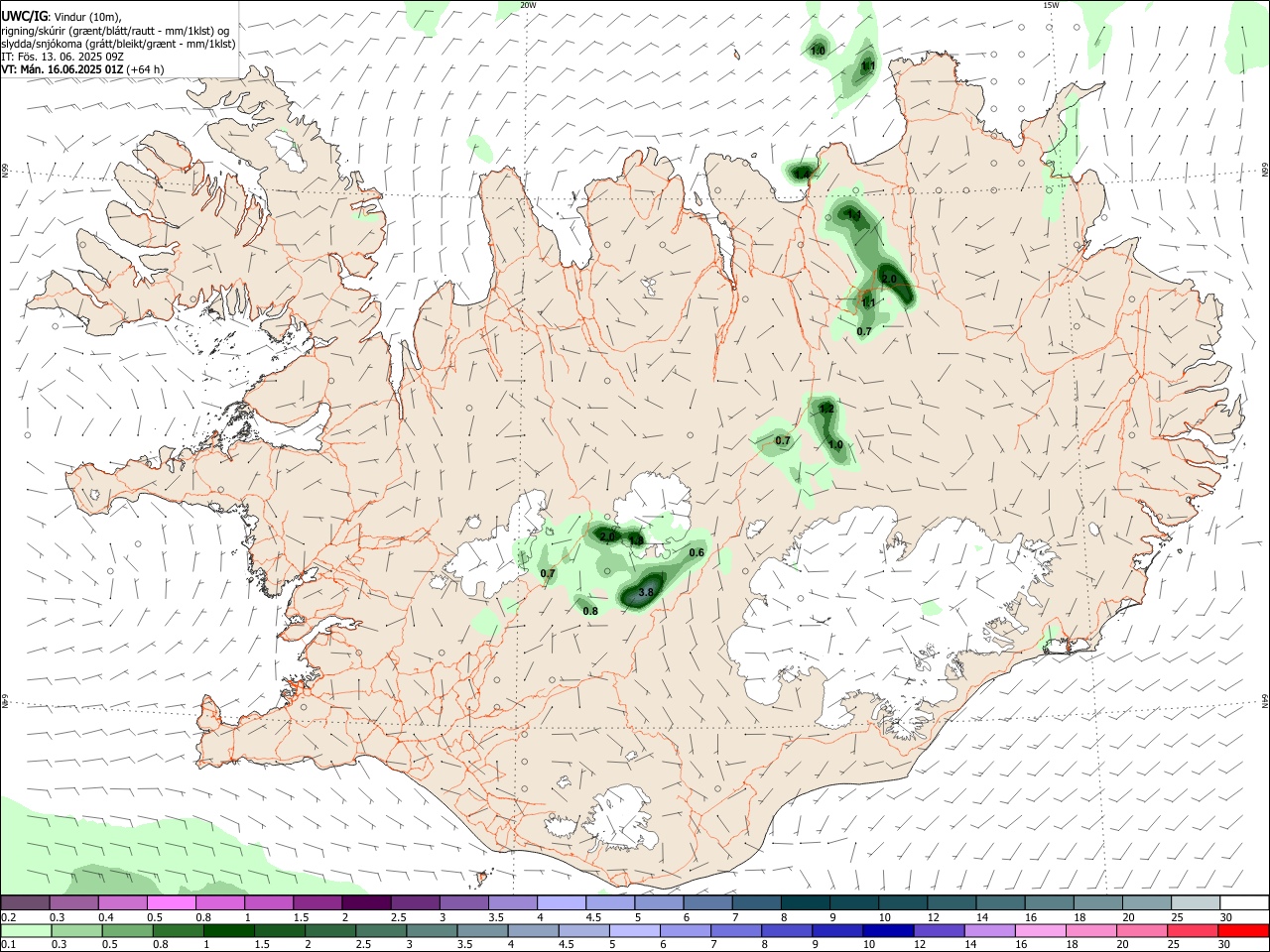Click the 'slydda/snjókoma' legend description line
Image resolution: width=1270 pixels, height=952 pixels.
point(118,44)
